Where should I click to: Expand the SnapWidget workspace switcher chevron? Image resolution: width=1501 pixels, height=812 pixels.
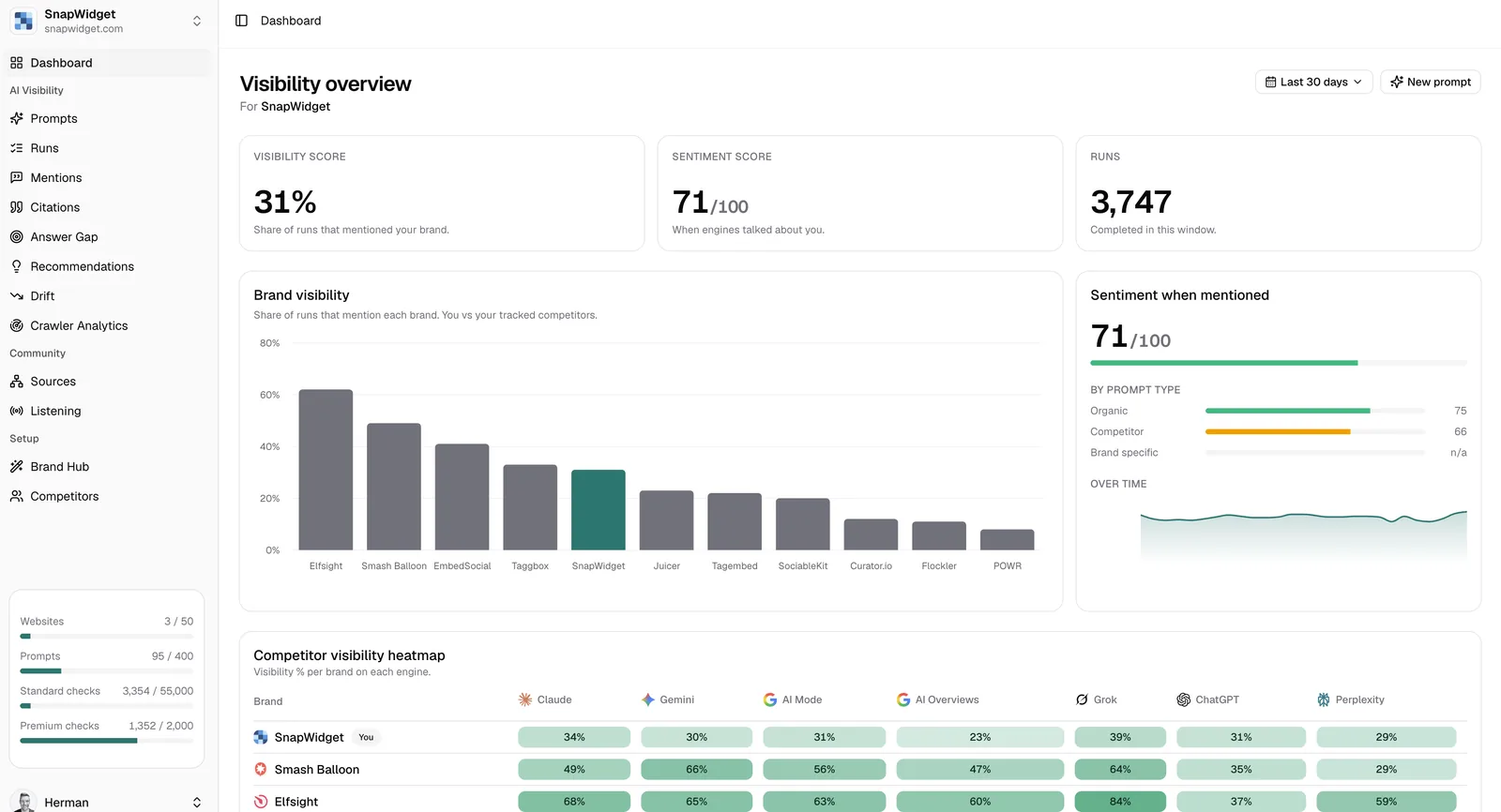coord(197,21)
